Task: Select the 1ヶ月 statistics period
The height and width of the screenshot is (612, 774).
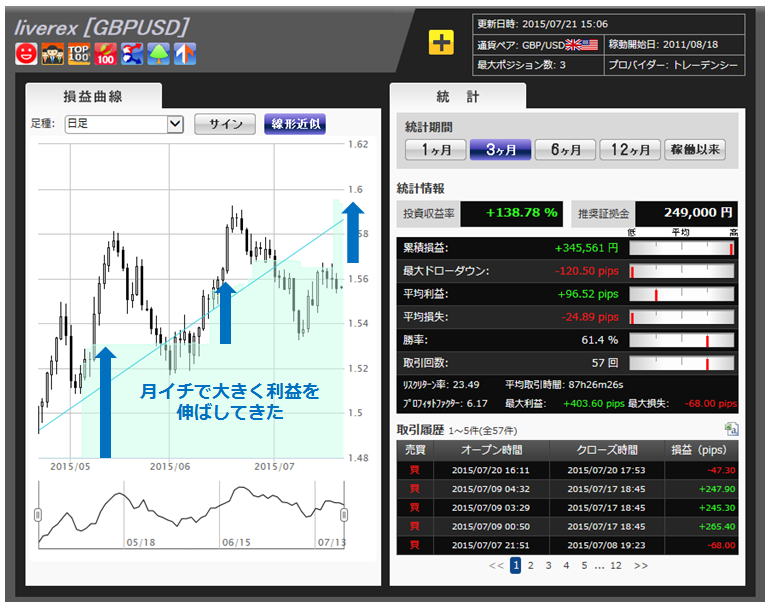Action: (435, 150)
